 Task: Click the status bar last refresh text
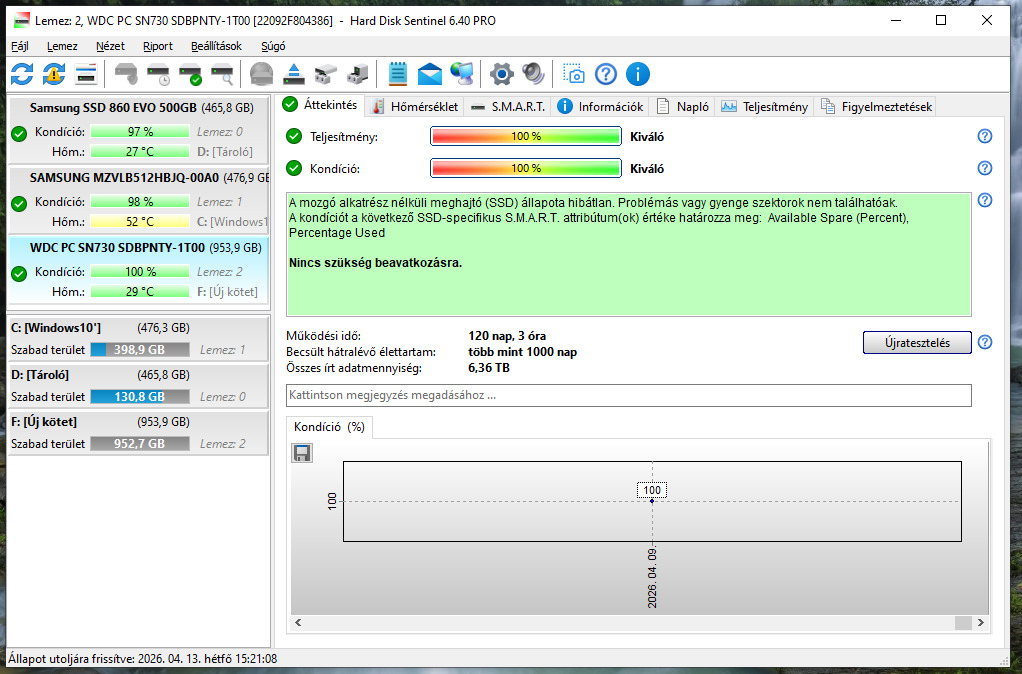pyautogui.click(x=143, y=659)
